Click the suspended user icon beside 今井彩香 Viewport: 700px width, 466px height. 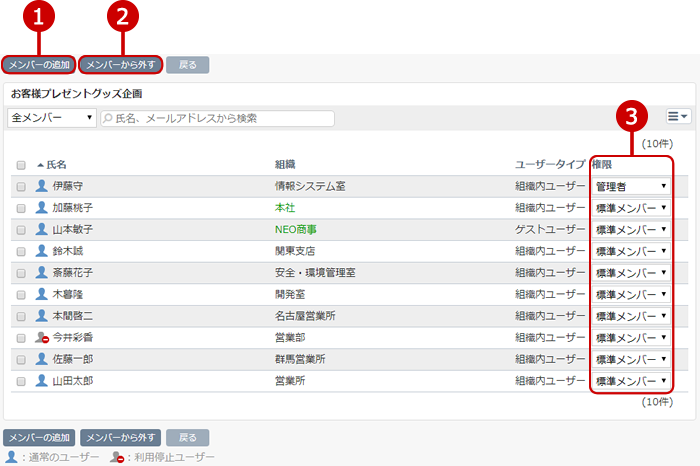click(42, 338)
